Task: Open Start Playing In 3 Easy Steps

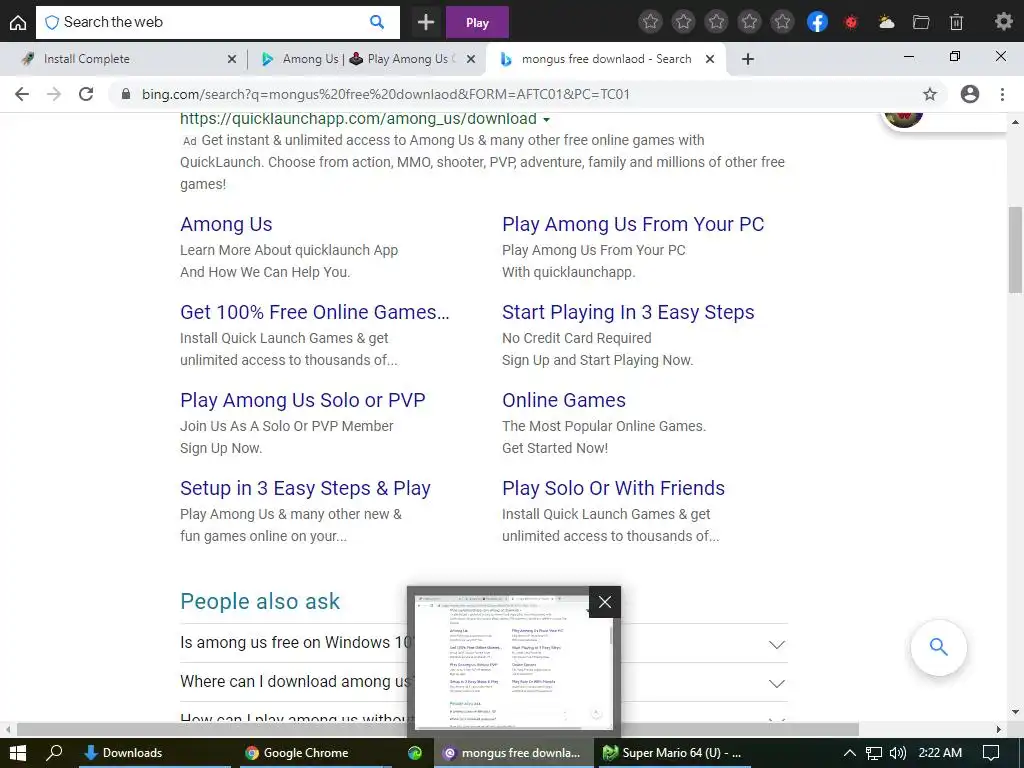Action: [628, 312]
